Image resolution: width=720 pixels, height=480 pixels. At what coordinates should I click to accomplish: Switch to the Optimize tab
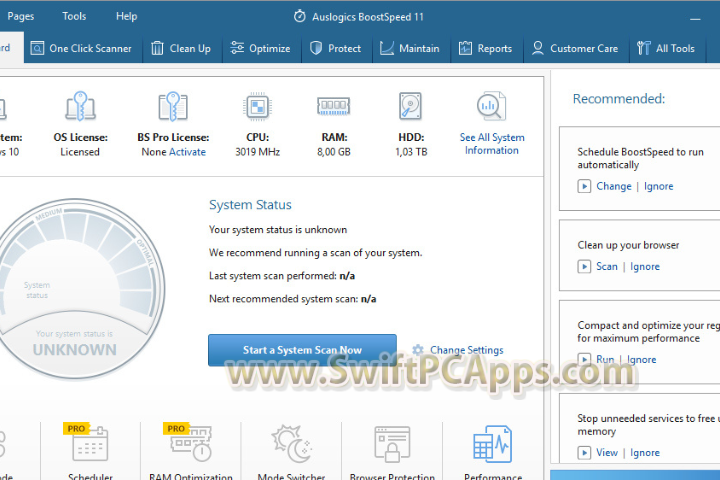pos(260,48)
